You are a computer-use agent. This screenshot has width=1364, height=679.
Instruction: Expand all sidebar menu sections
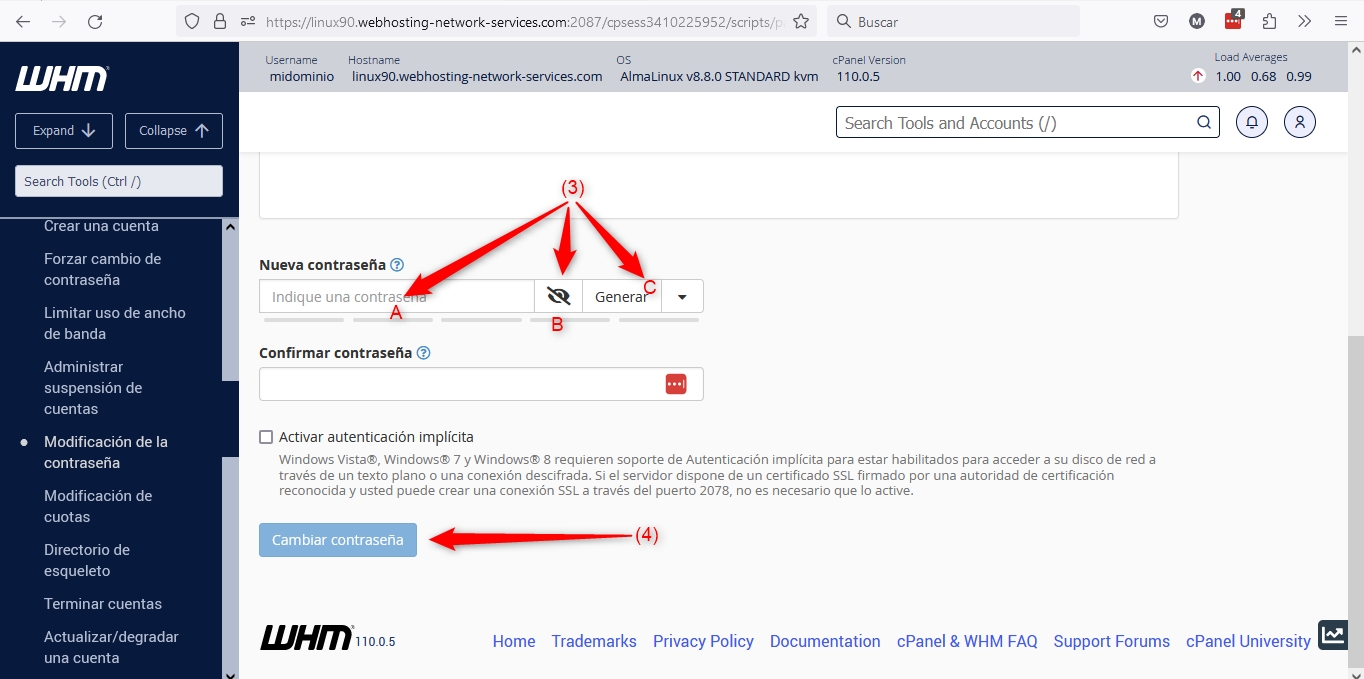64,131
